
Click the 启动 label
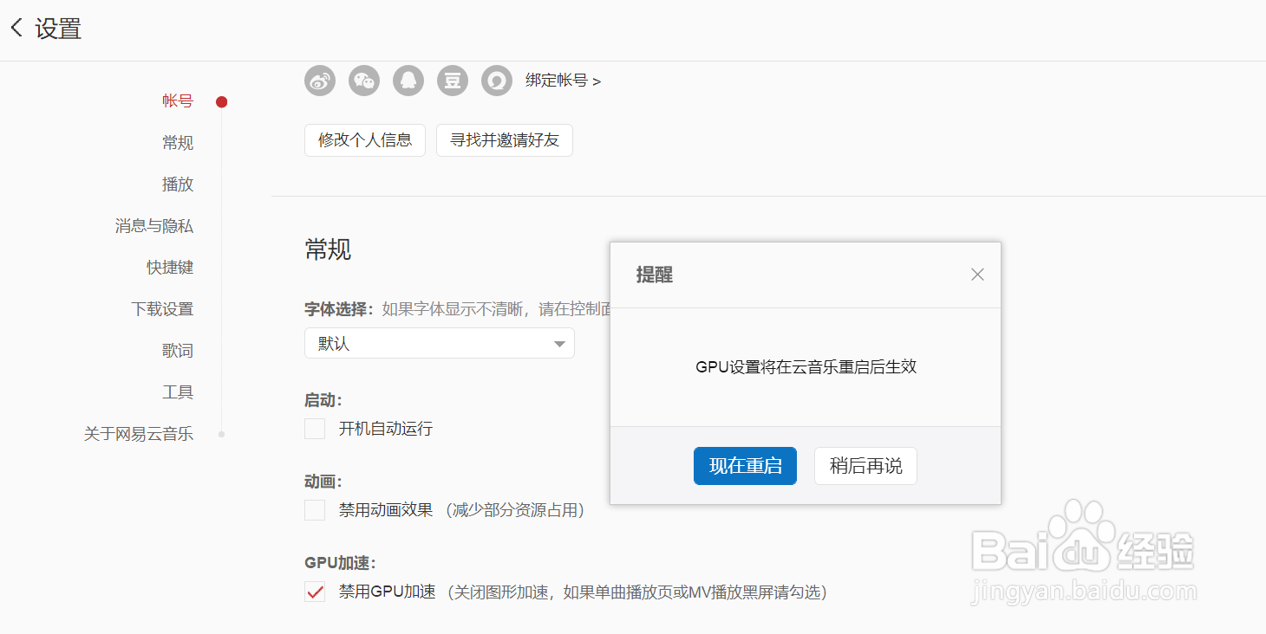tap(323, 400)
